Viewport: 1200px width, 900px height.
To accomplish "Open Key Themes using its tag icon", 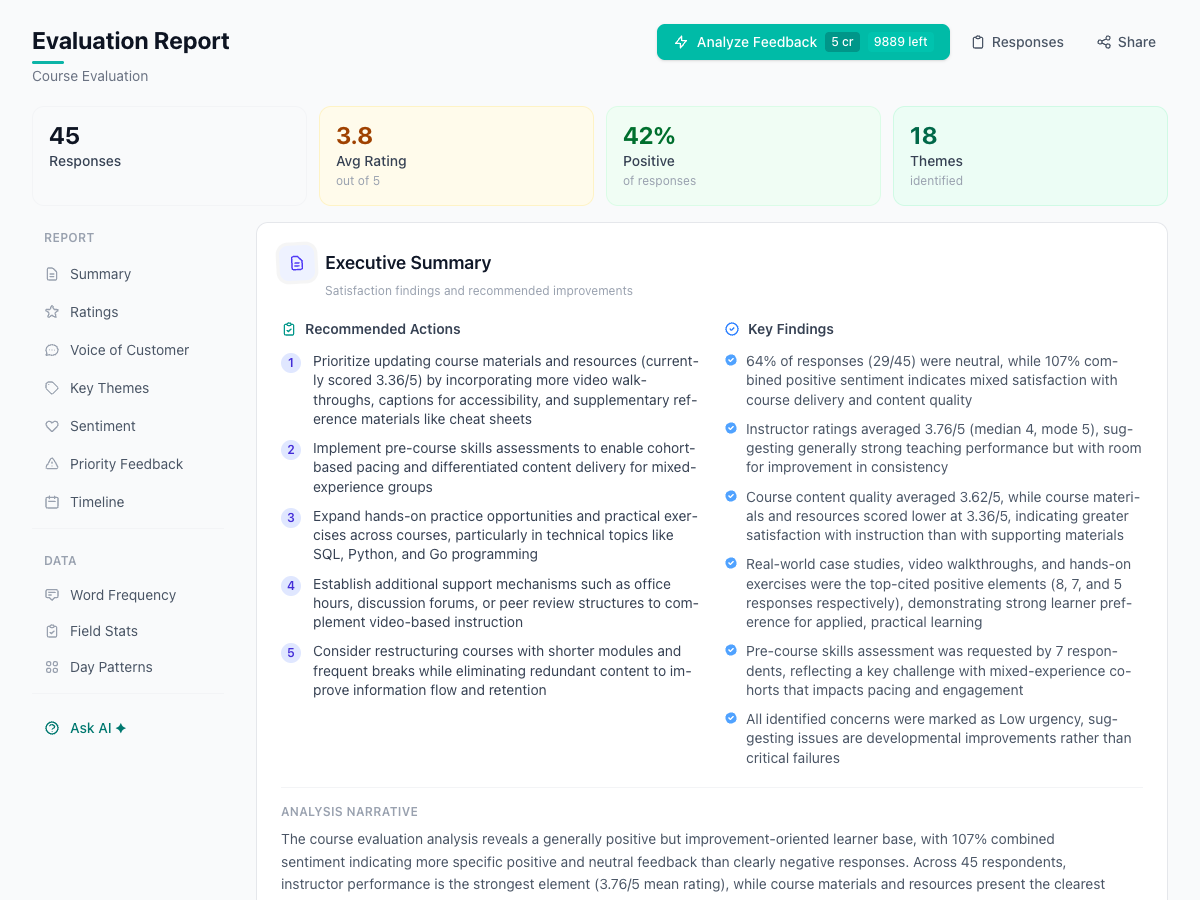I will [x=52, y=387].
